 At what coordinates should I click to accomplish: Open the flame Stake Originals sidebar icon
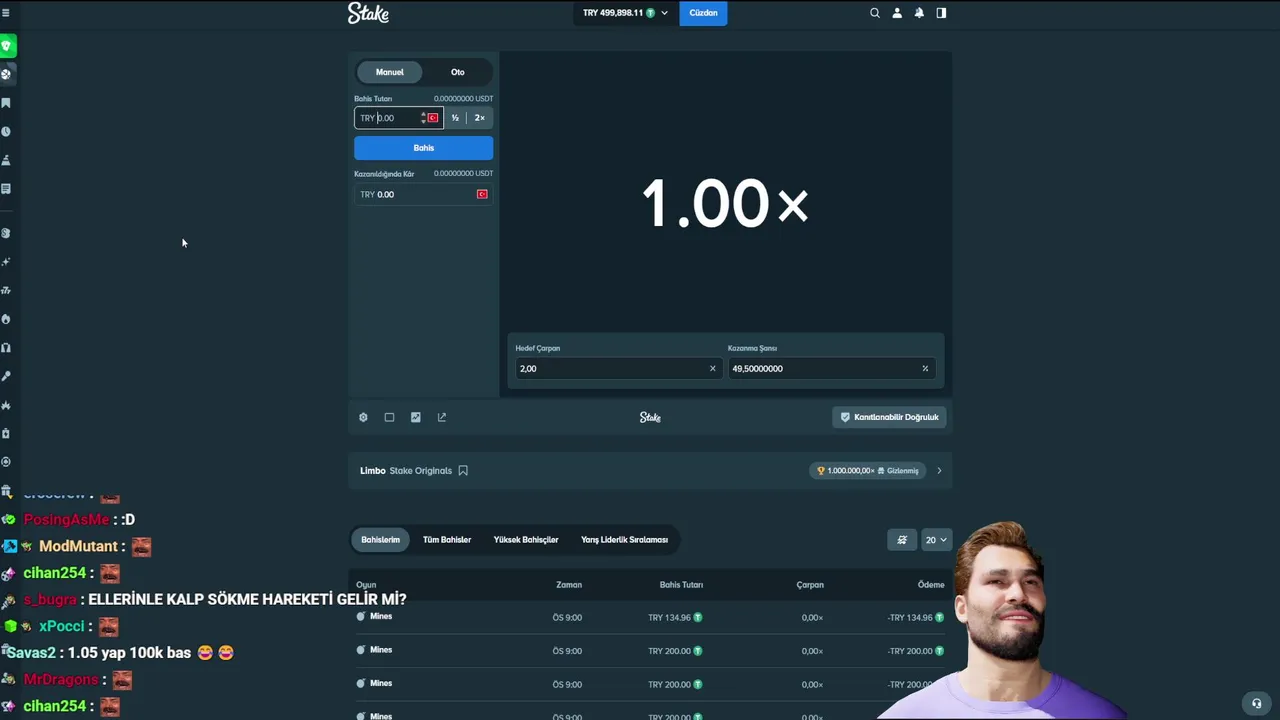tap(6, 319)
